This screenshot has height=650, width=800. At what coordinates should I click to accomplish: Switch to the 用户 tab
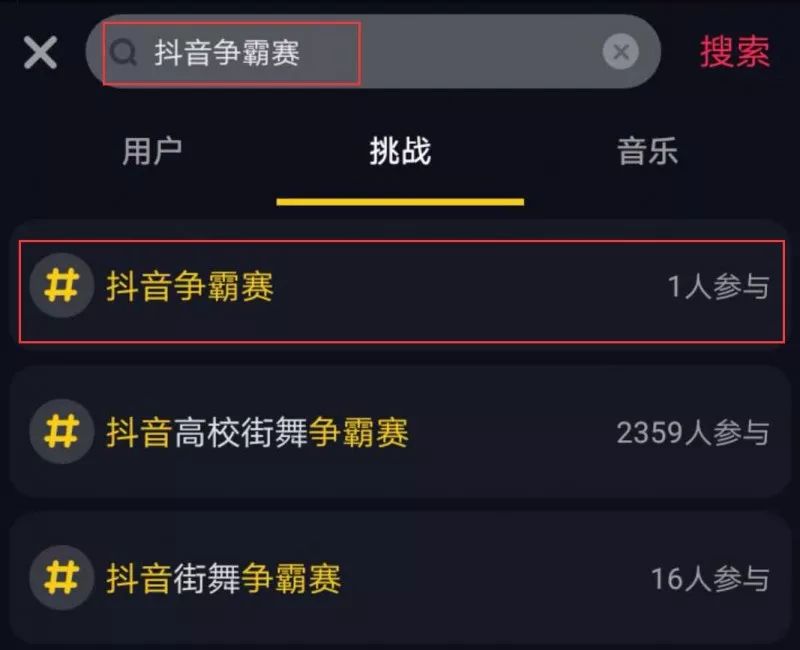coord(152,151)
